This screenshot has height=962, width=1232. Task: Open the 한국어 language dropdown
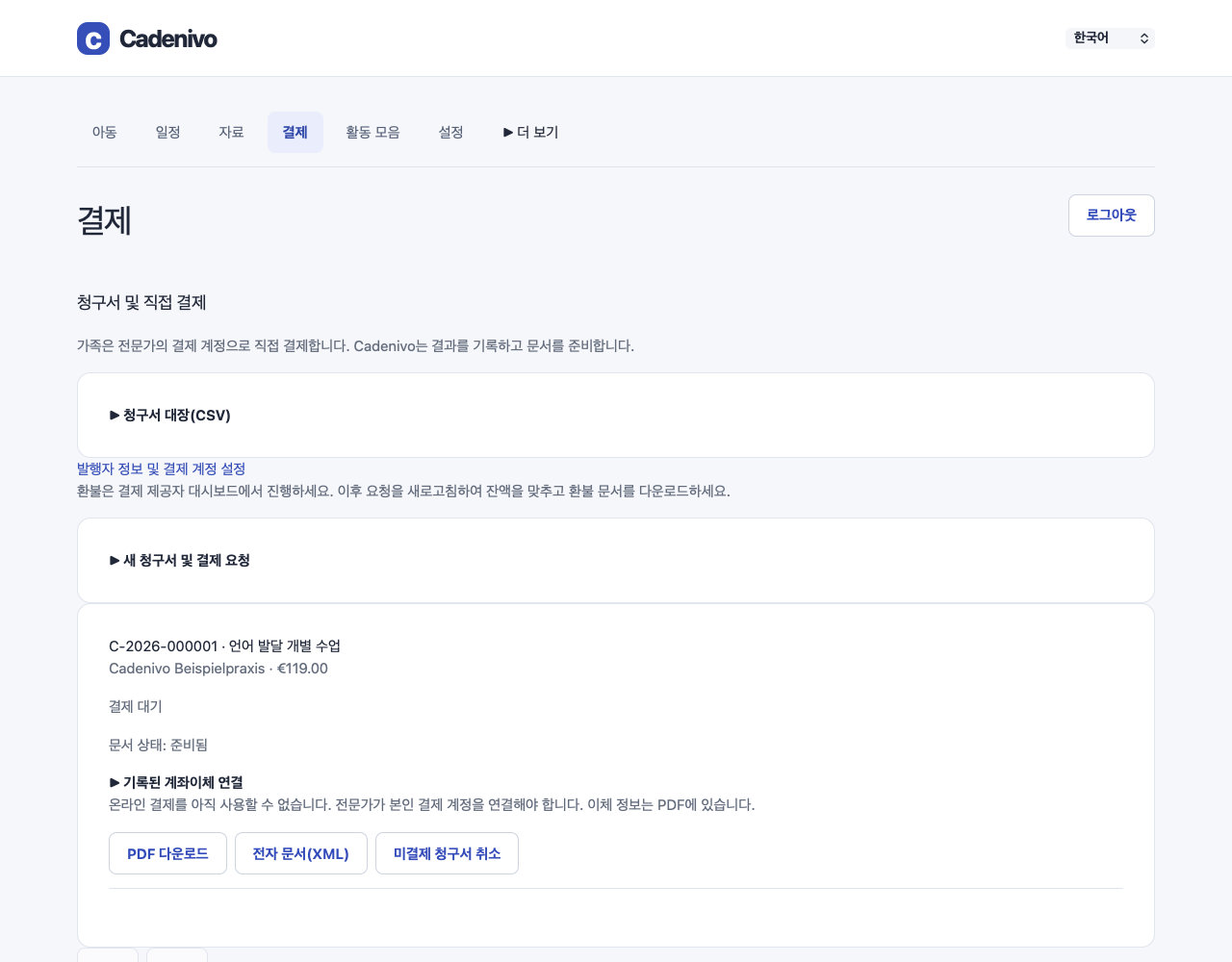(x=1110, y=38)
